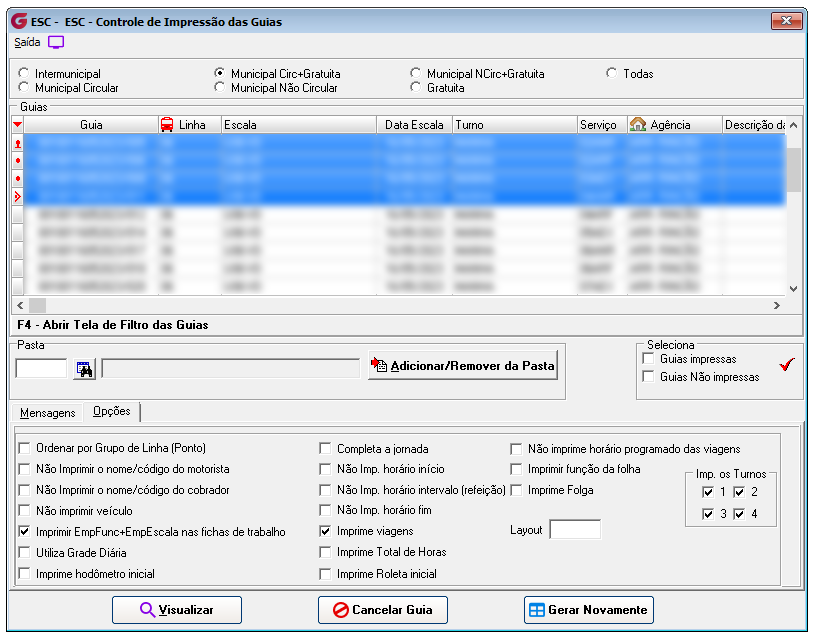Click the Gerar Novamente button

pyautogui.click(x=589, y=610)
